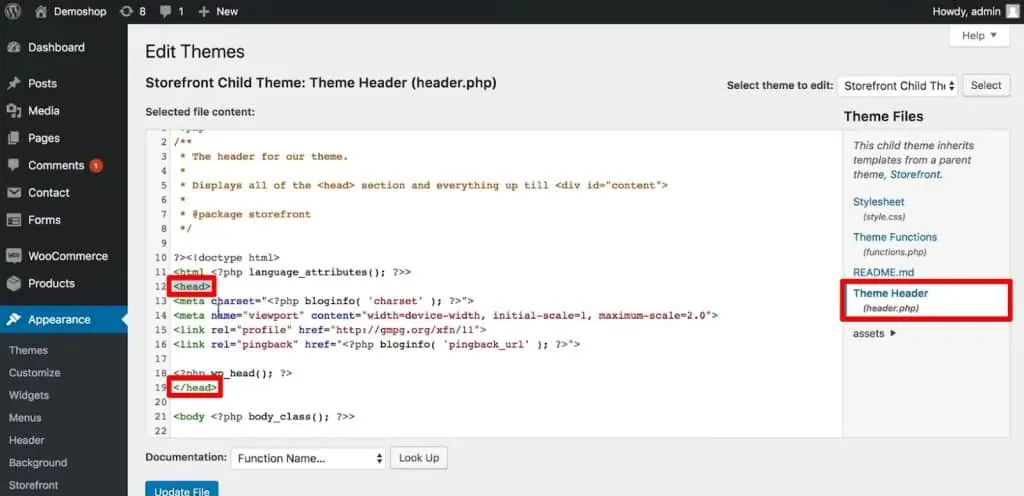Open the Products menu

click(51, 283)
